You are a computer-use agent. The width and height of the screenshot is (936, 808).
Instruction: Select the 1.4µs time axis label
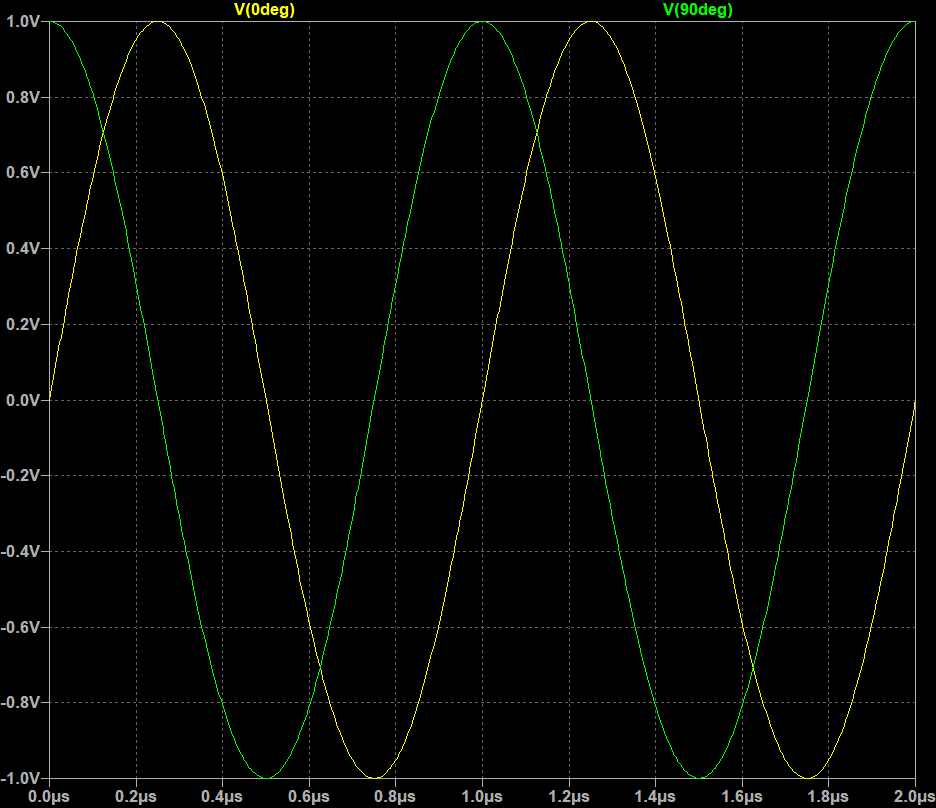pyautogui.click(x=655, y=796)
